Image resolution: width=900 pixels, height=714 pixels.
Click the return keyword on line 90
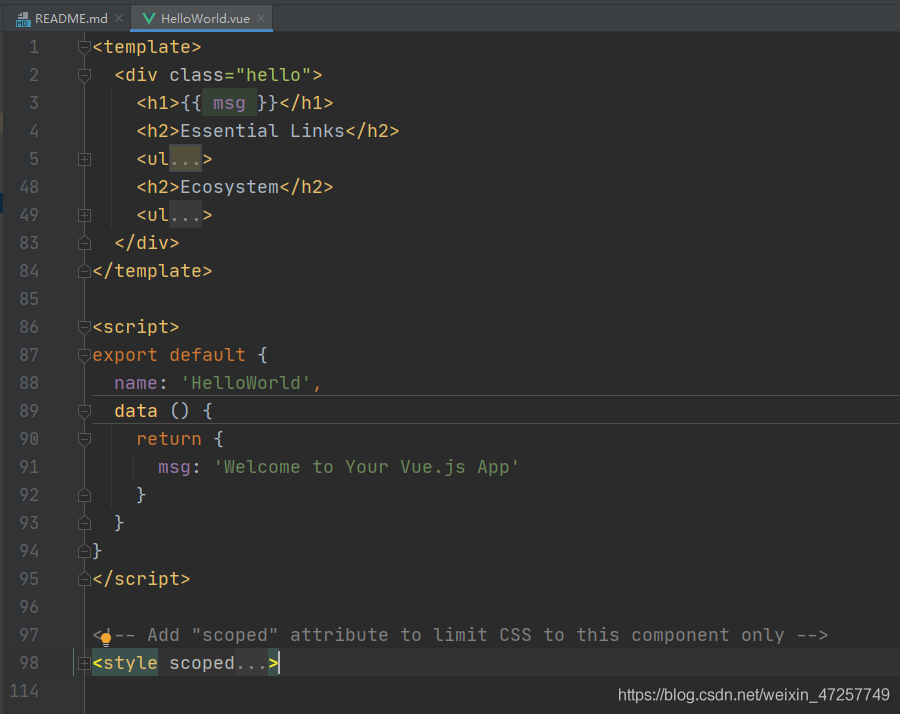[169, 439]
